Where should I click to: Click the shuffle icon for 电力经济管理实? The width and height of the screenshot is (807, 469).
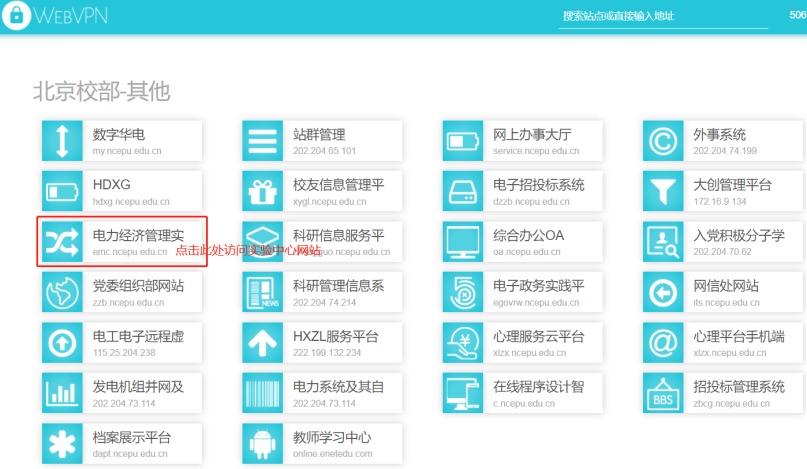[x=62, y=242]
